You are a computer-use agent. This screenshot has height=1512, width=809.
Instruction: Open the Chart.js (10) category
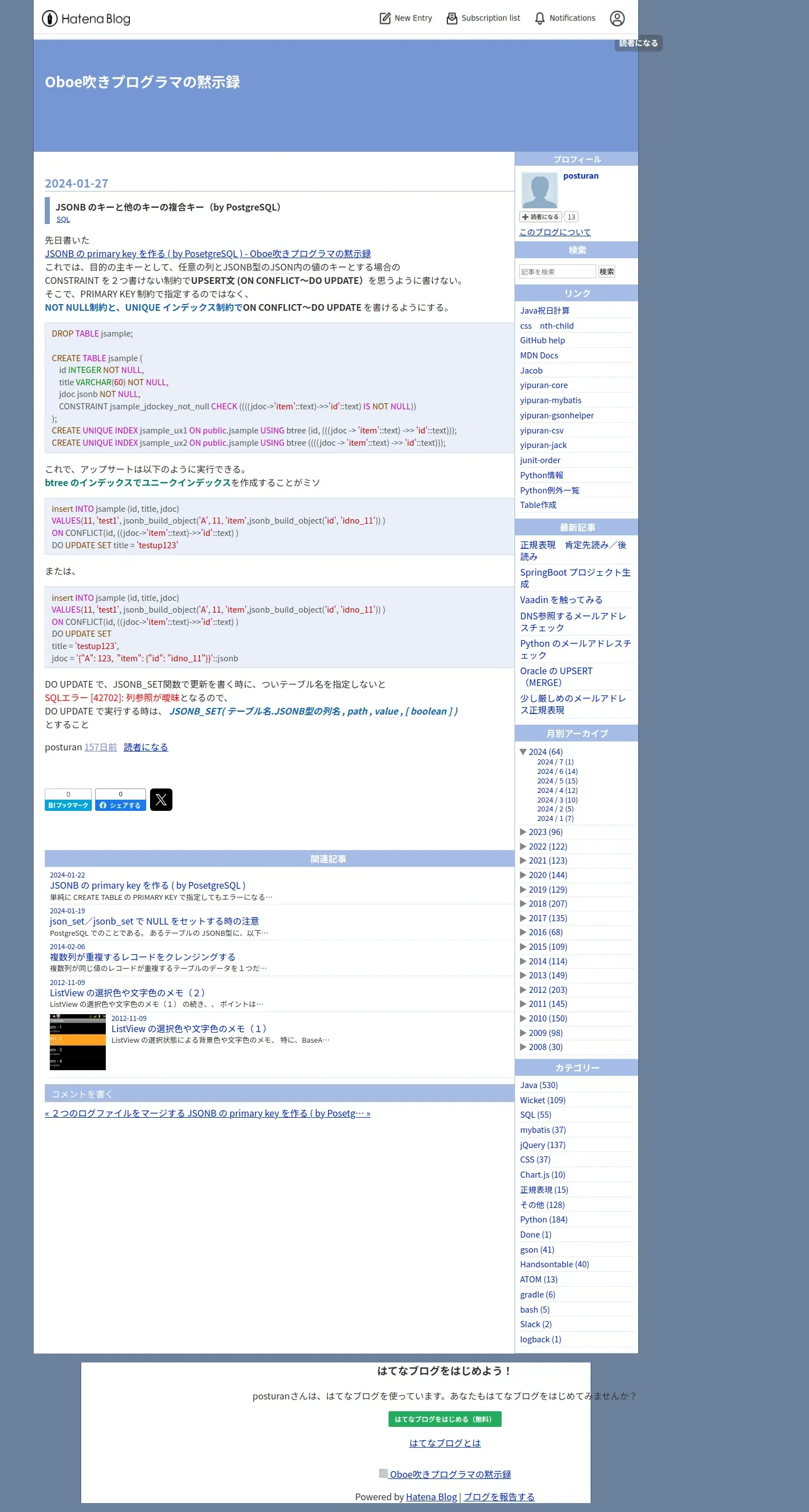click(x=542, y=1174)
